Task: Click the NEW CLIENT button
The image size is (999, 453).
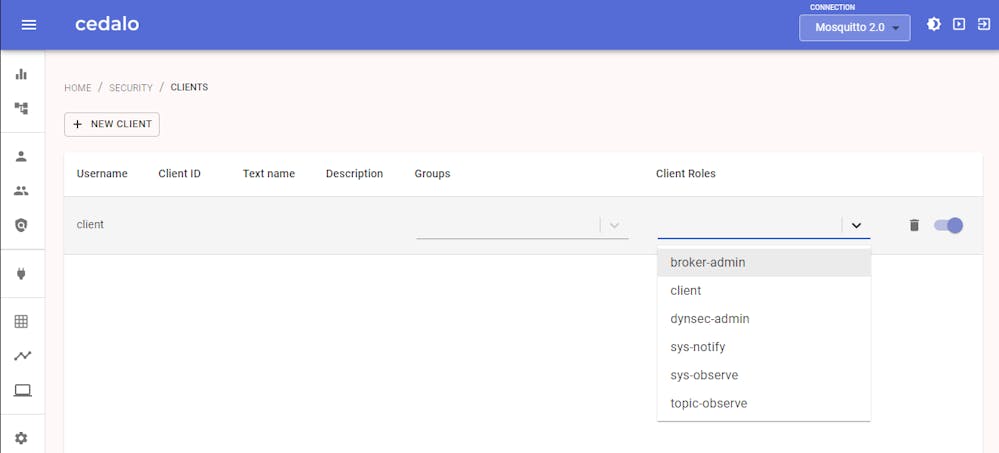Action: click(x=112, y=124)
